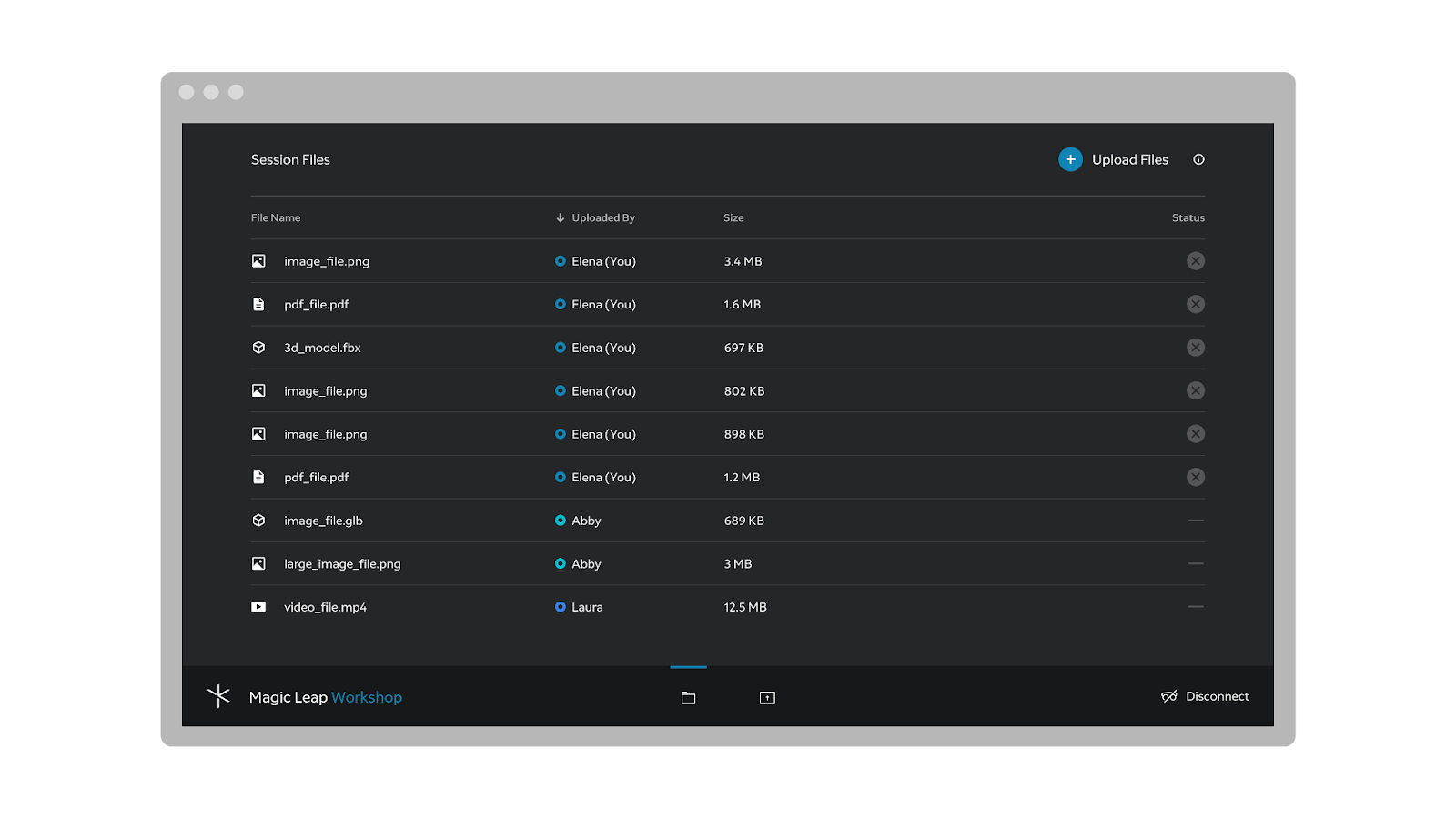Click the 12.5 MB size value
This screenshot has width=1456, height=819.
pos(745,607)
